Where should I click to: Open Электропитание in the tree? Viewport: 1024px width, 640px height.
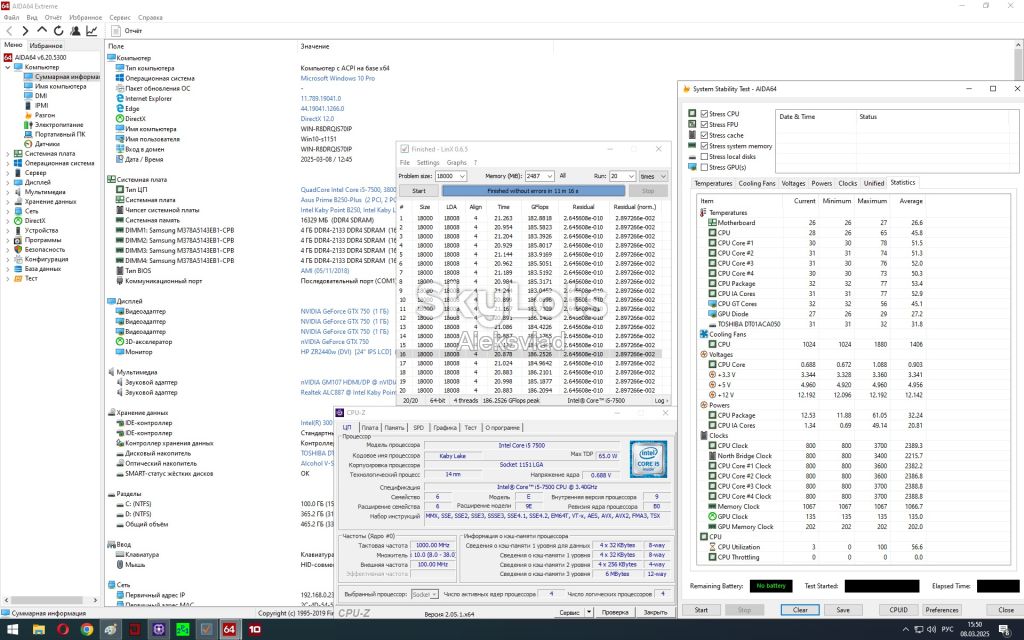click(59, 124)
